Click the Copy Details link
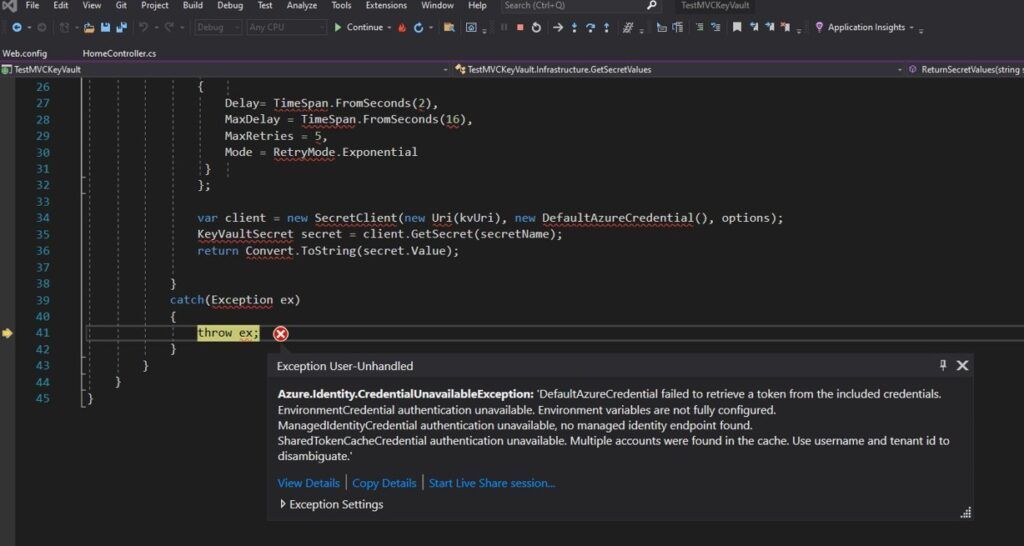1024x546 pixels. pyautogui.click(x=384, y=483)
